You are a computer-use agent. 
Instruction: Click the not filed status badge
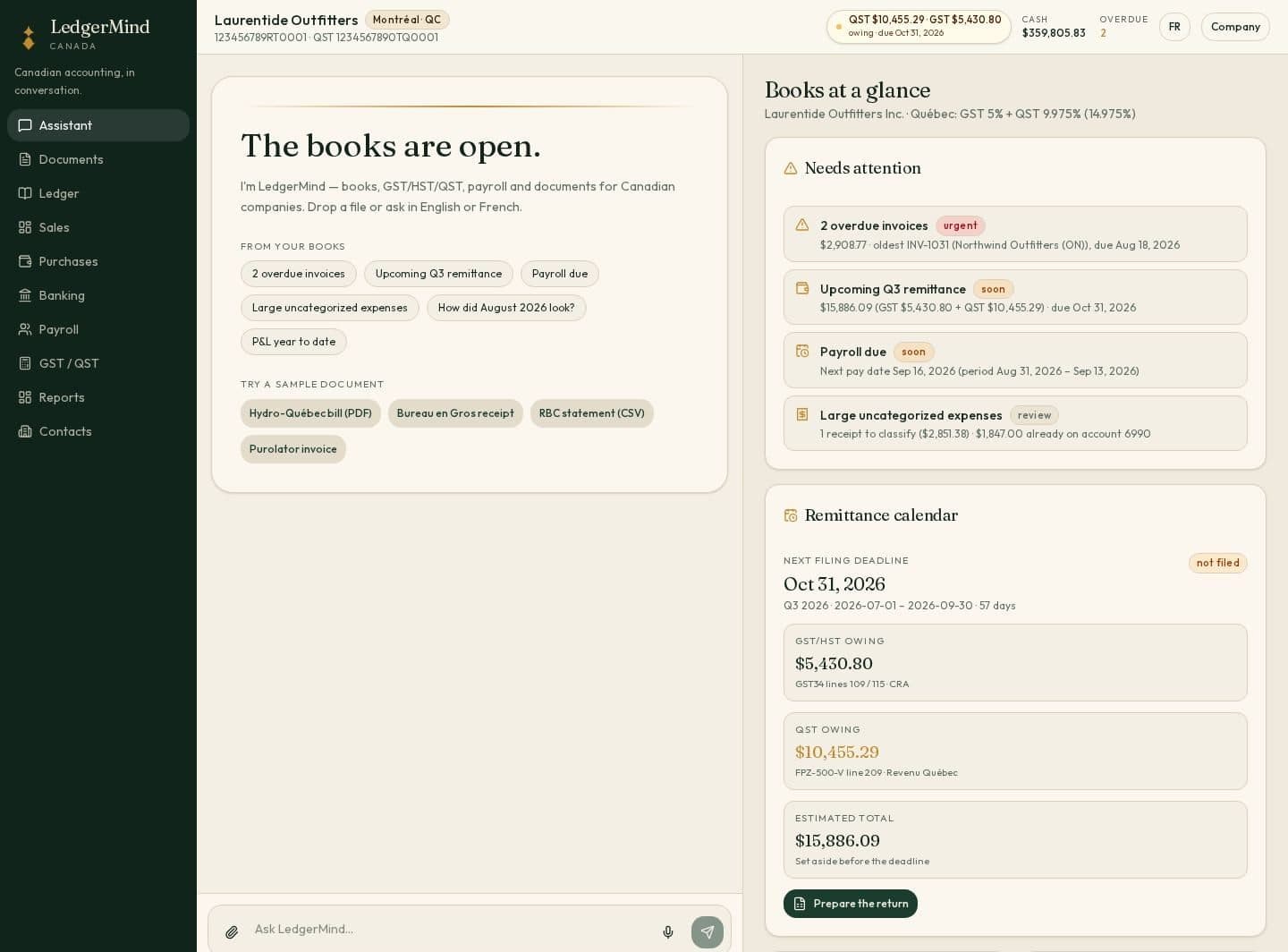tap(1217, 563)
